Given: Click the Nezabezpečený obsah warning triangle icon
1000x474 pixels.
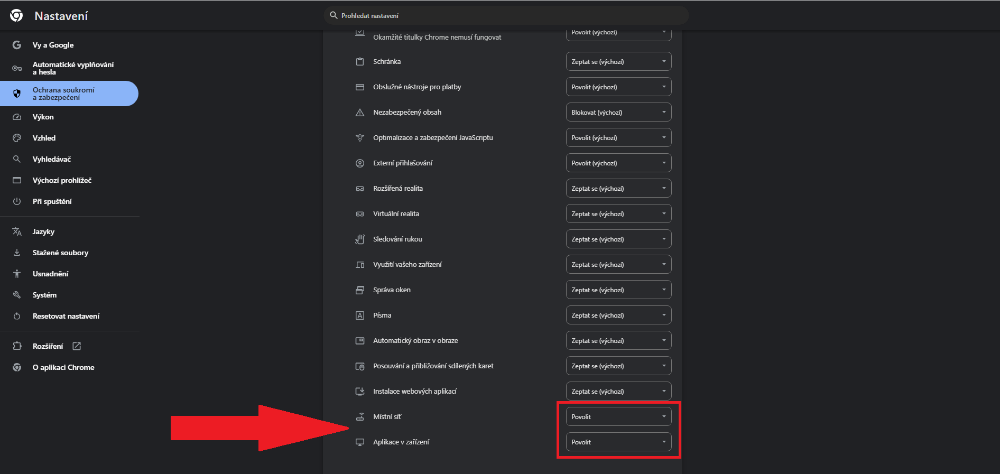Looking at the screenshot, I should 360,112.
